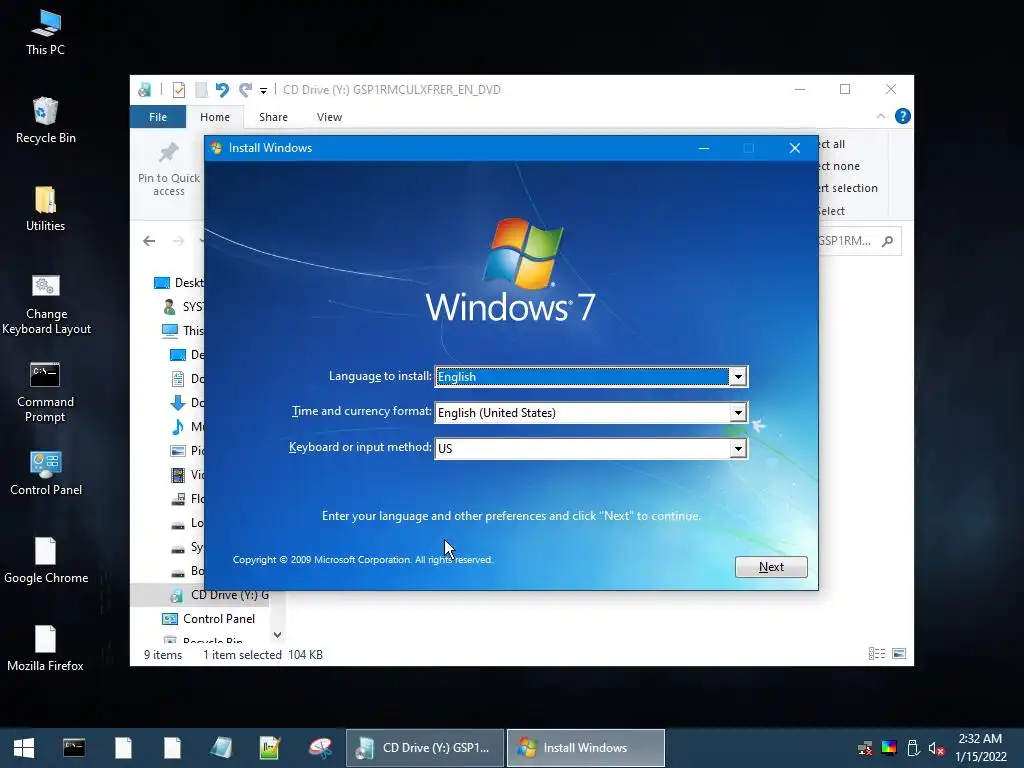Image resolution: width=1024 pixels, height=768 pixels.
Task: Switch to Install Windows taskbar button
Action: pyautogui.click(x=586, y=748)
